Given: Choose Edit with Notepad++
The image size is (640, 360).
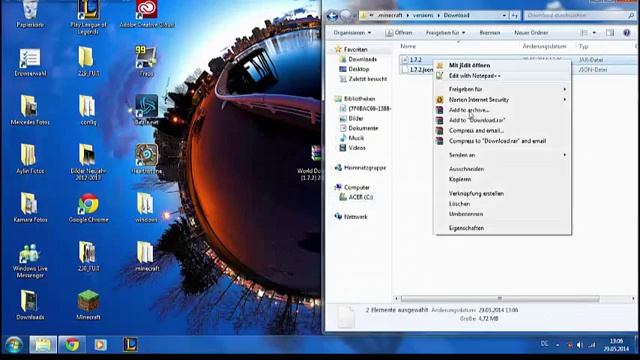Looking at the screenshot, I should click(502, 76).
